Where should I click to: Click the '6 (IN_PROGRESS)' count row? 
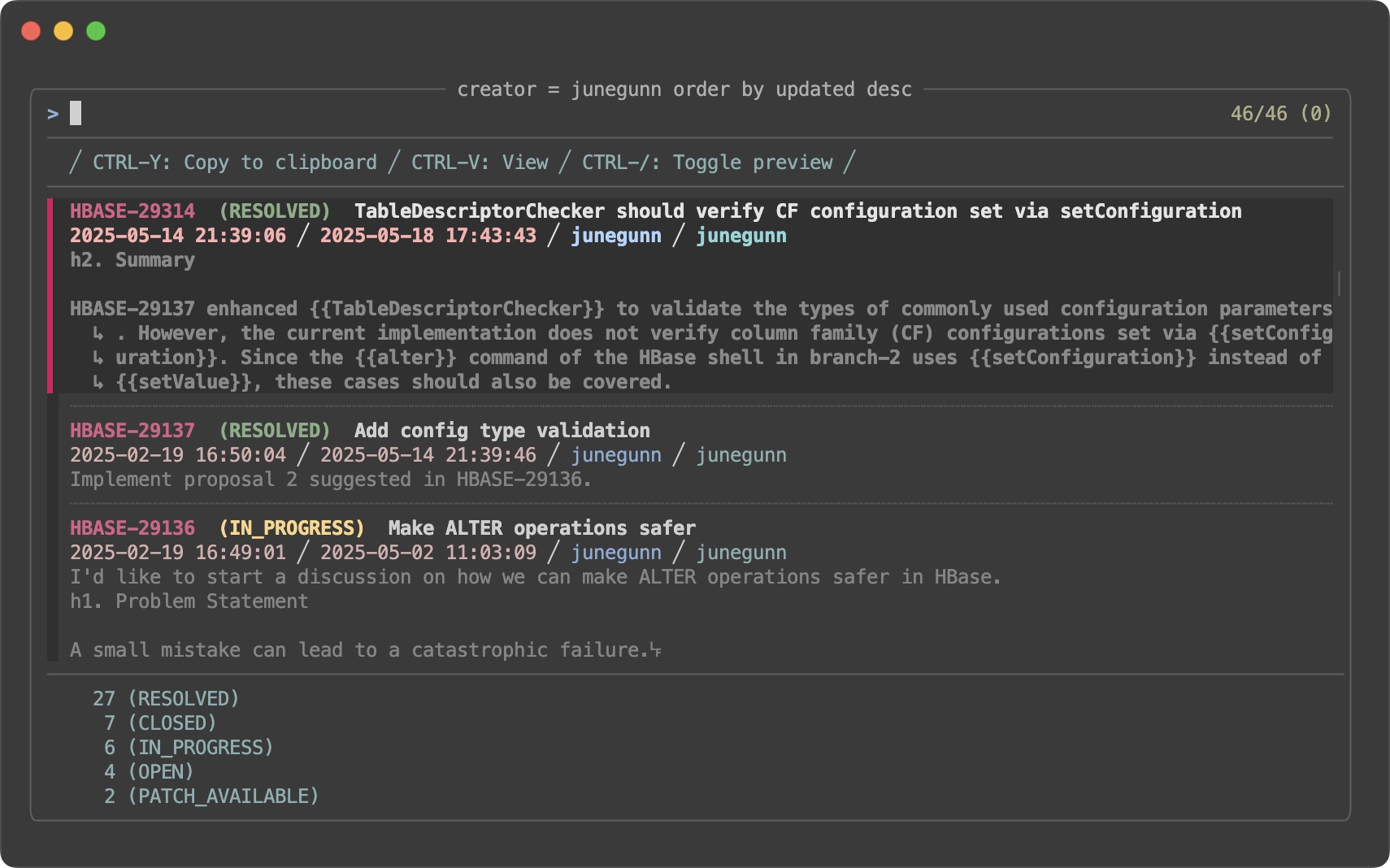pos(189,748)
